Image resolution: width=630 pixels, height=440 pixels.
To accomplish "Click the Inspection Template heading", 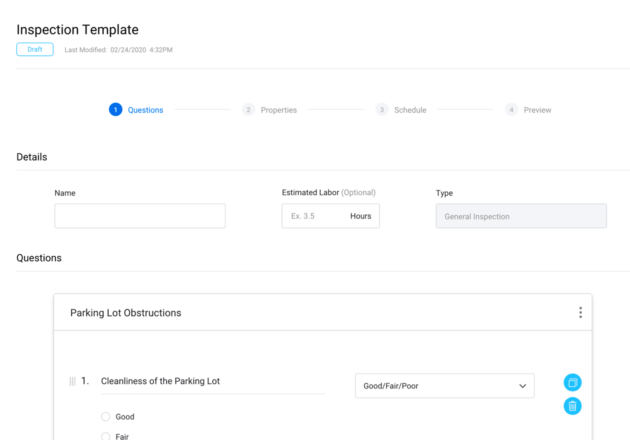I will 78,30.
